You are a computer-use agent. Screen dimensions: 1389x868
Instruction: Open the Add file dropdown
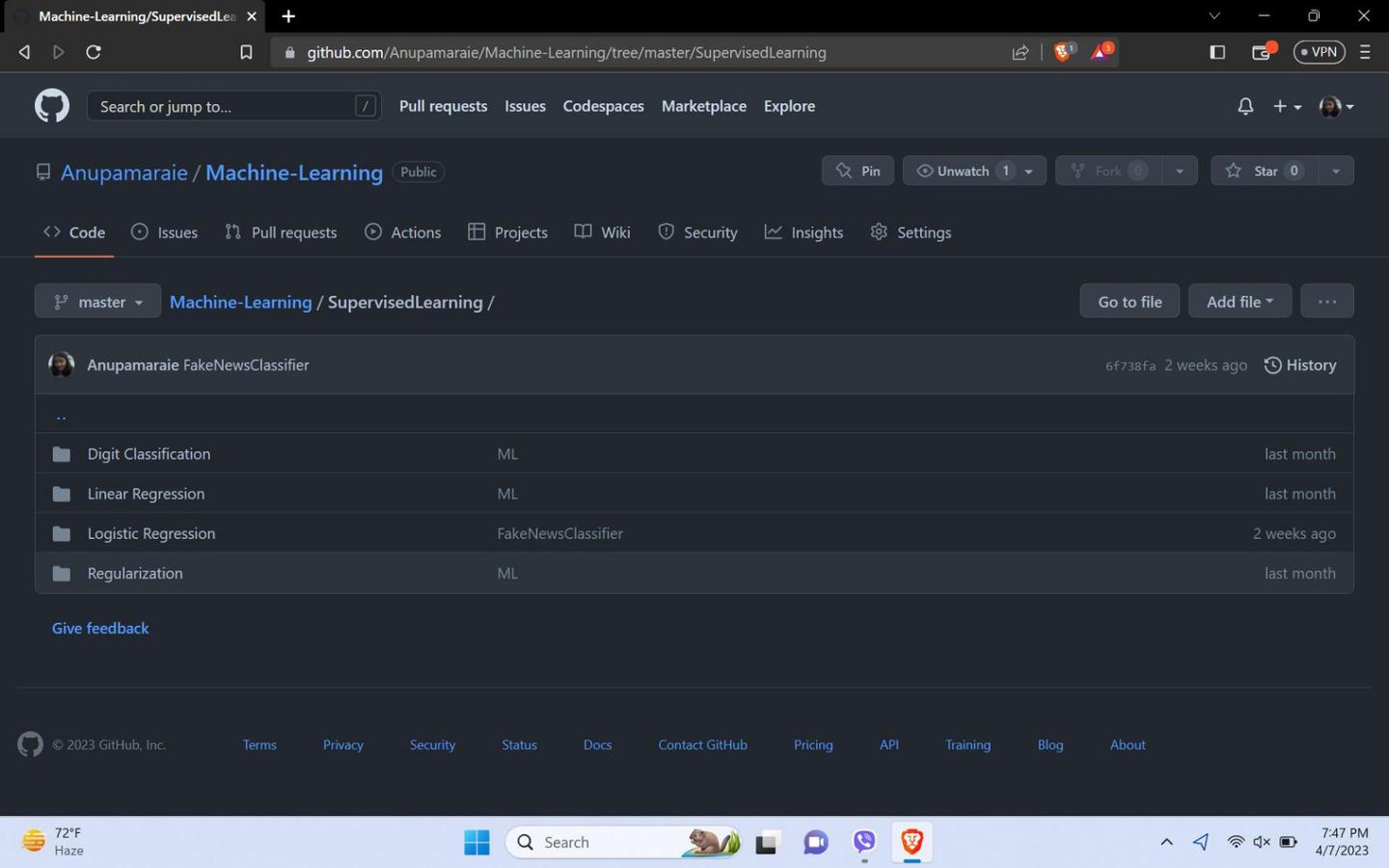click(x=1239, y=302)
